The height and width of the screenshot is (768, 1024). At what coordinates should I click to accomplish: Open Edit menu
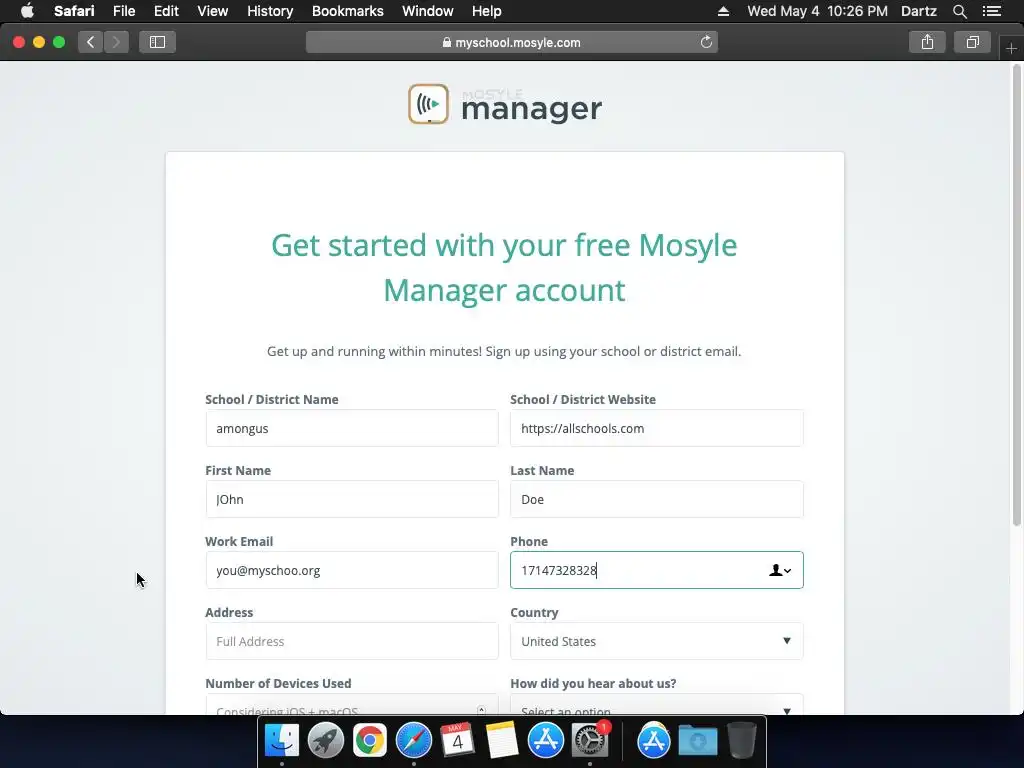pos(166,11)
